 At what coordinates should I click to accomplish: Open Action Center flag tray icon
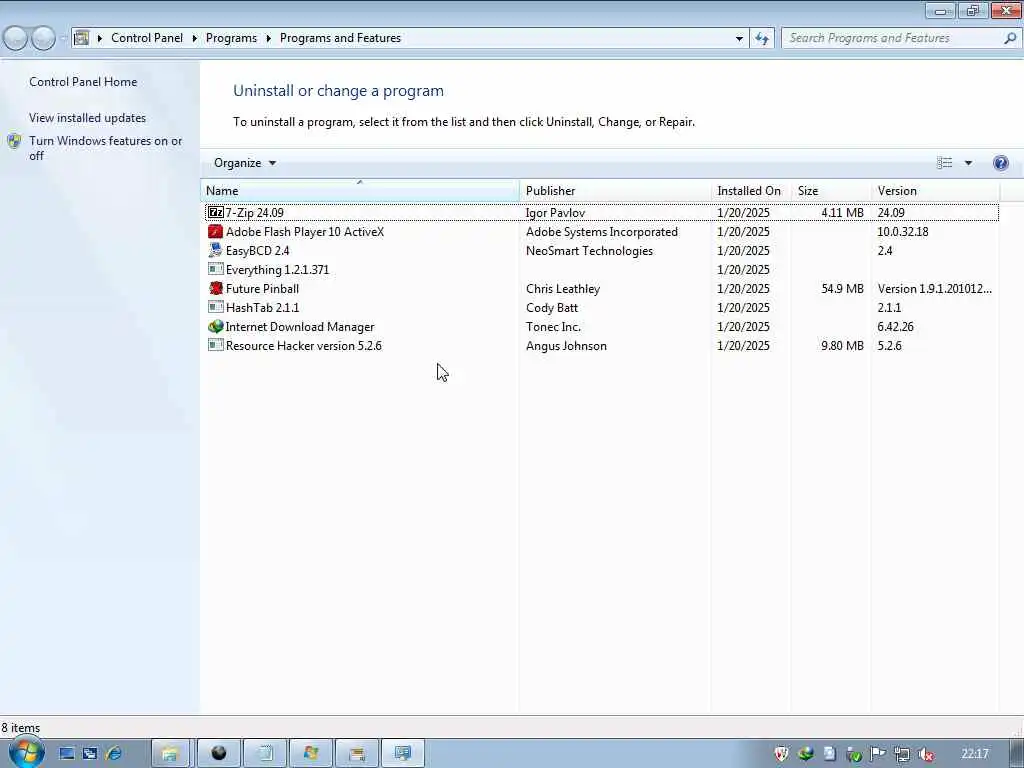878,754
